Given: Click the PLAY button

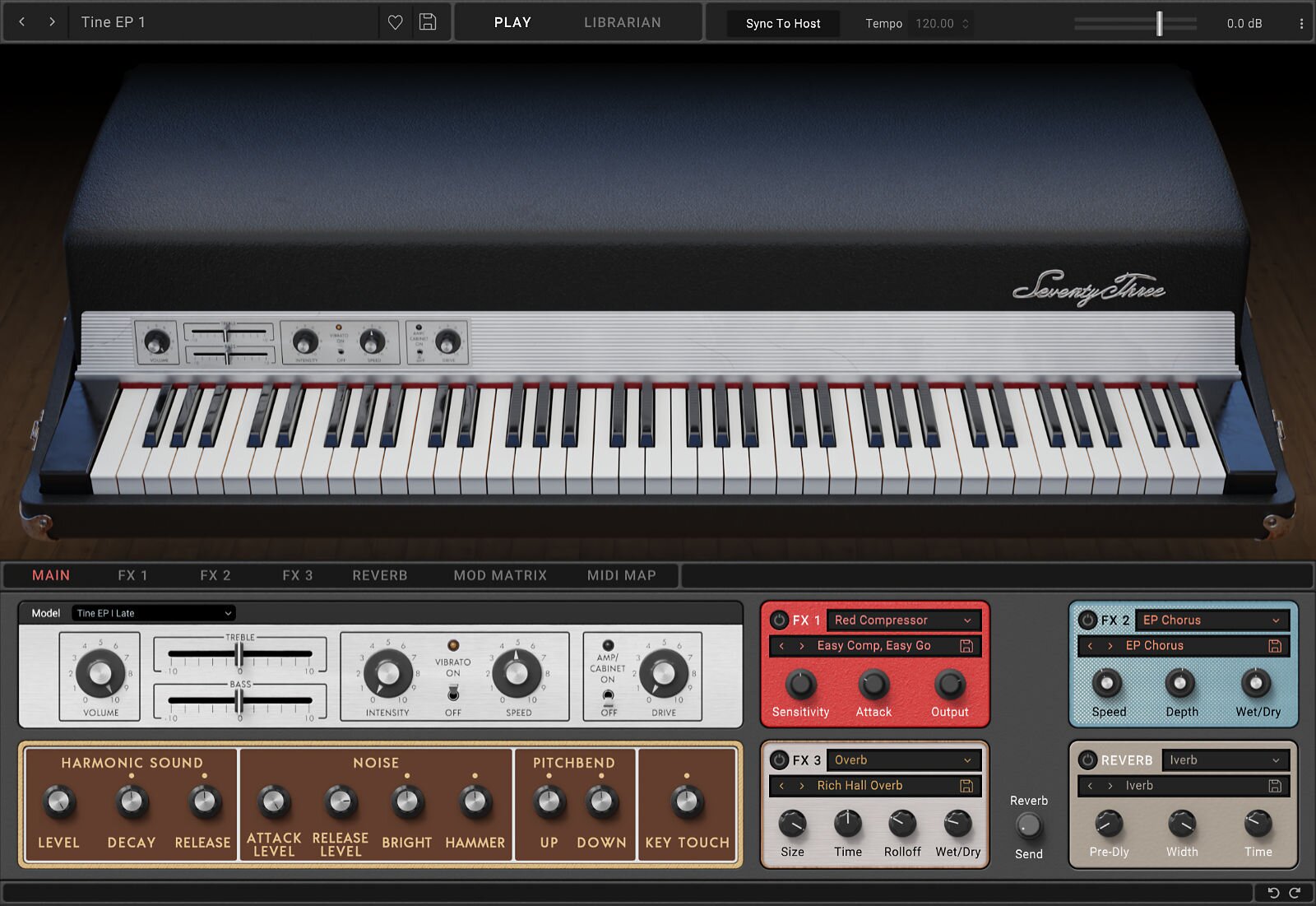Looking at the screenshot, I should pyautogui.click(x=512, y=22).
